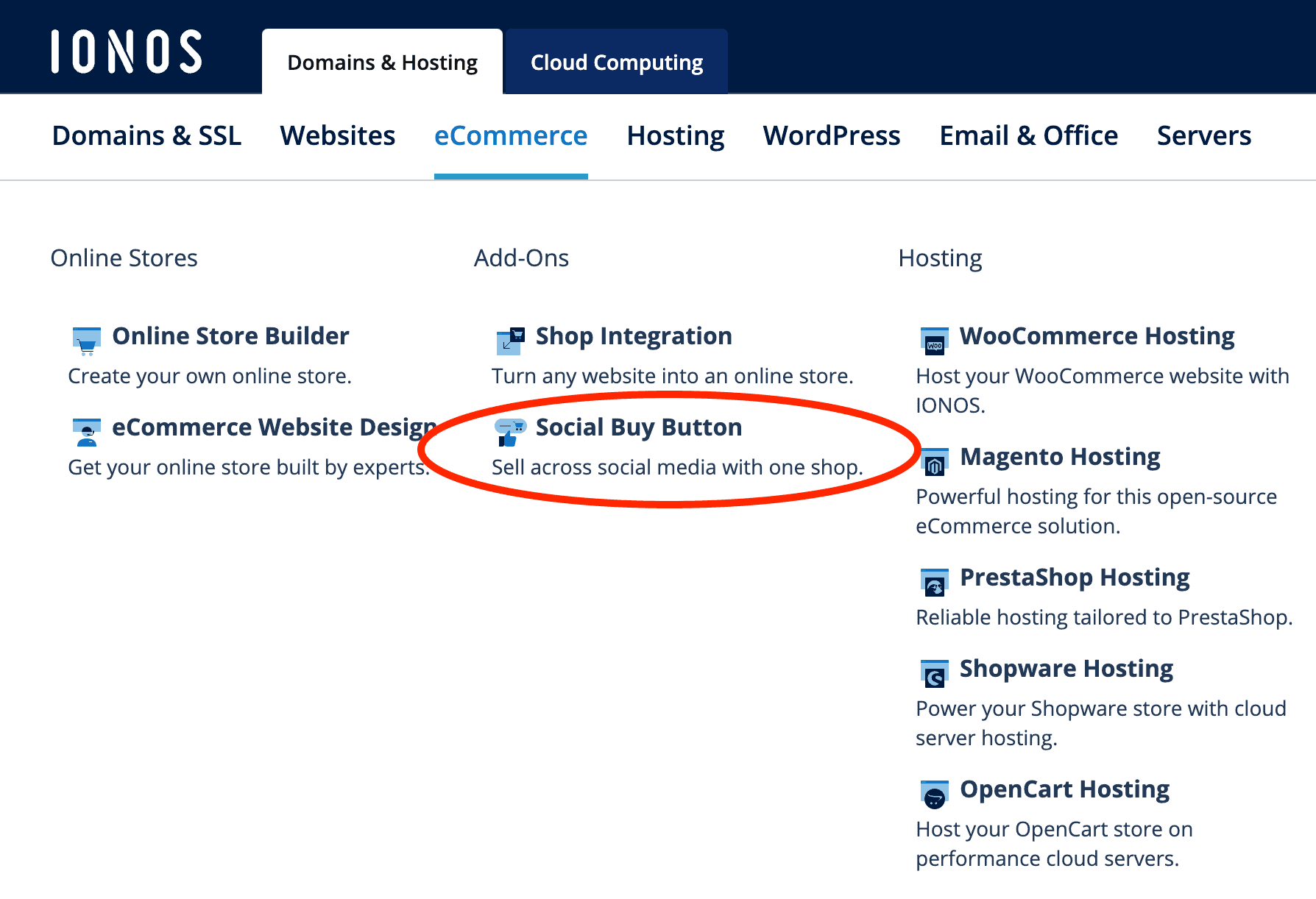Viewport: 1316px width, 899px height.
Task: Click the eCommerce Website Design expert icon
Action: [x=87, y=432]
